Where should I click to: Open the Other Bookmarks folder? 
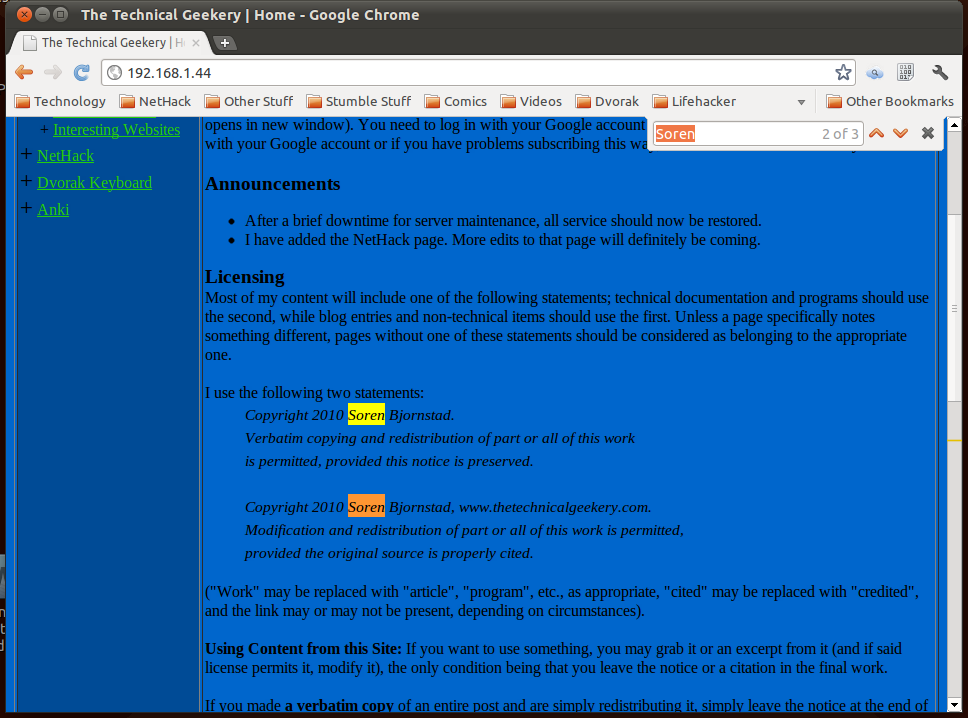coord(890,101)
